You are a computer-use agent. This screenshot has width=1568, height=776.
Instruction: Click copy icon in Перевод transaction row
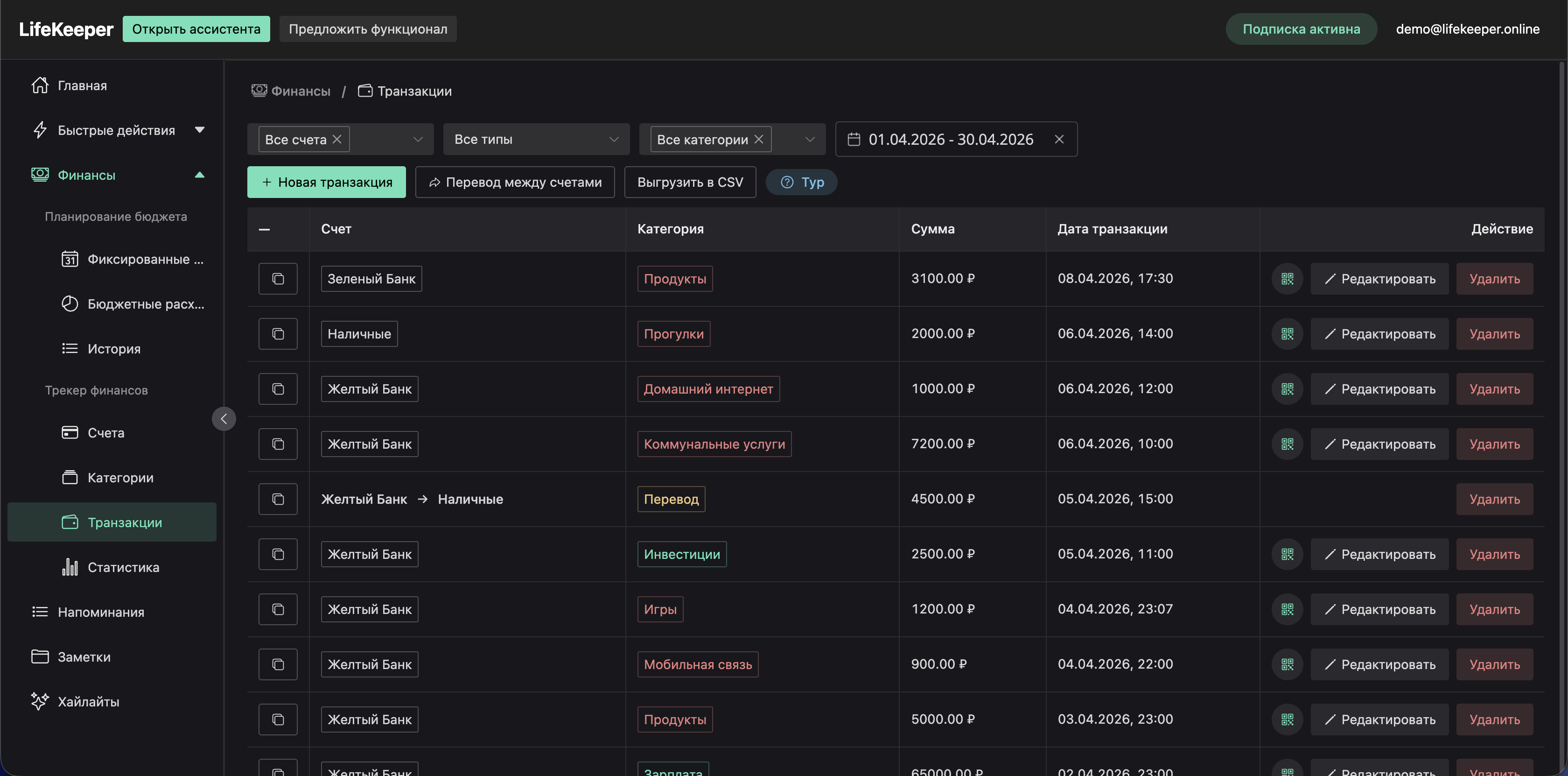pos(278,499)
